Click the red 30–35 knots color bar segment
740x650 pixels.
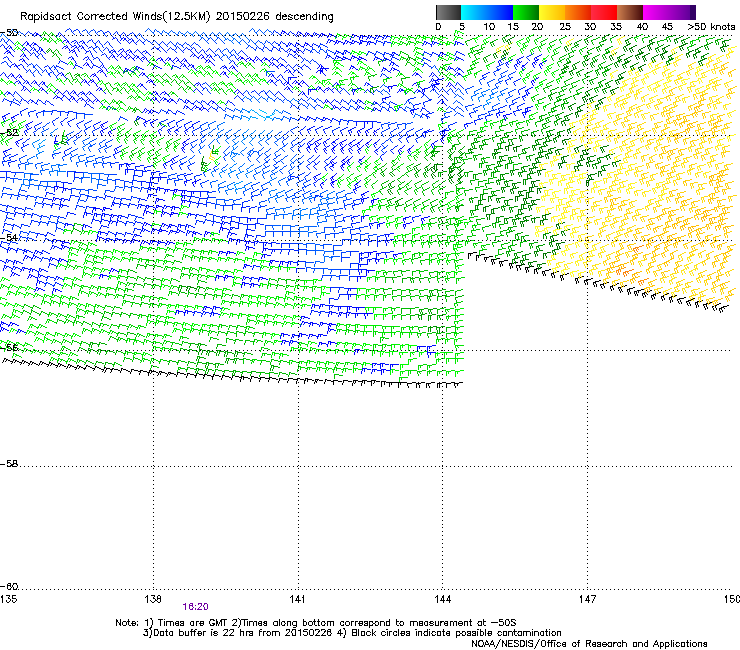(x=604, y=12)
